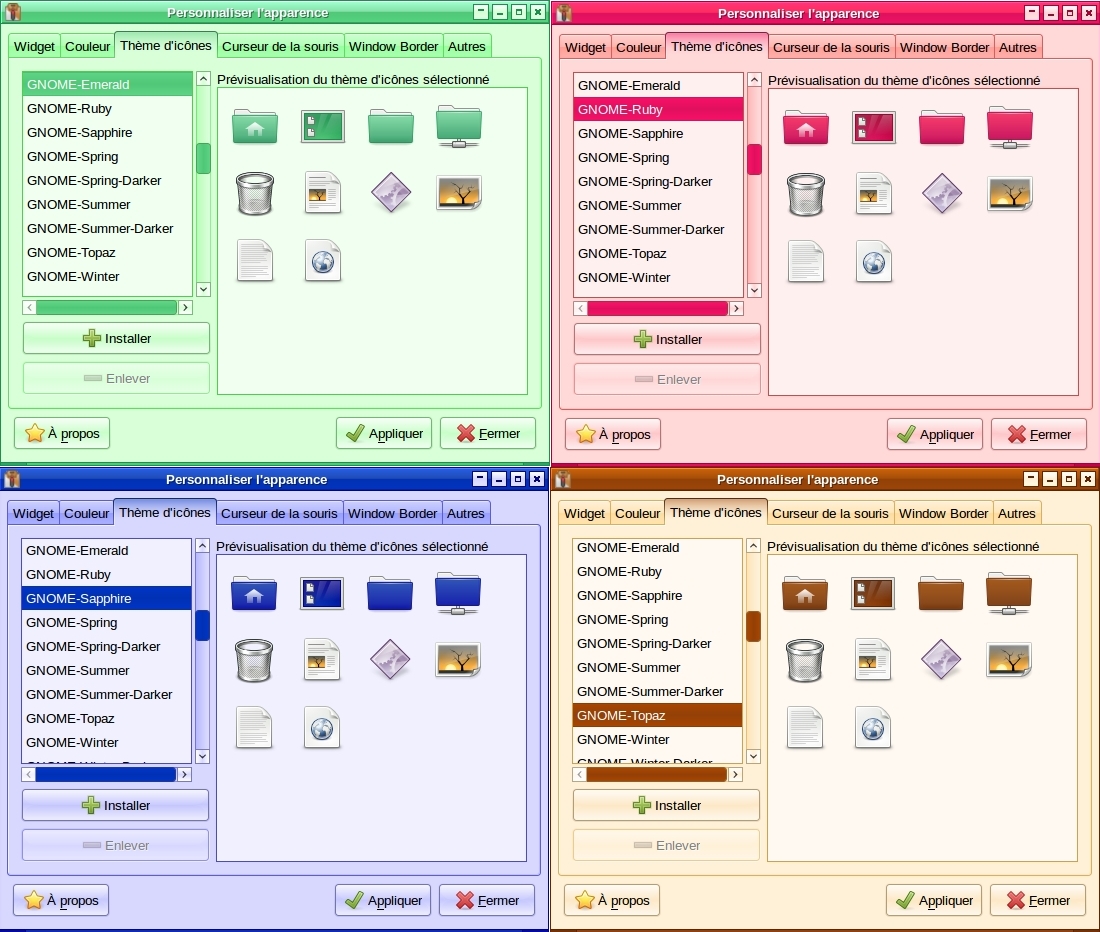This screenshot has height=932, width=1100.
Task: Click scroll-down arrow of list in green window
Action: [x=203, y=289]
